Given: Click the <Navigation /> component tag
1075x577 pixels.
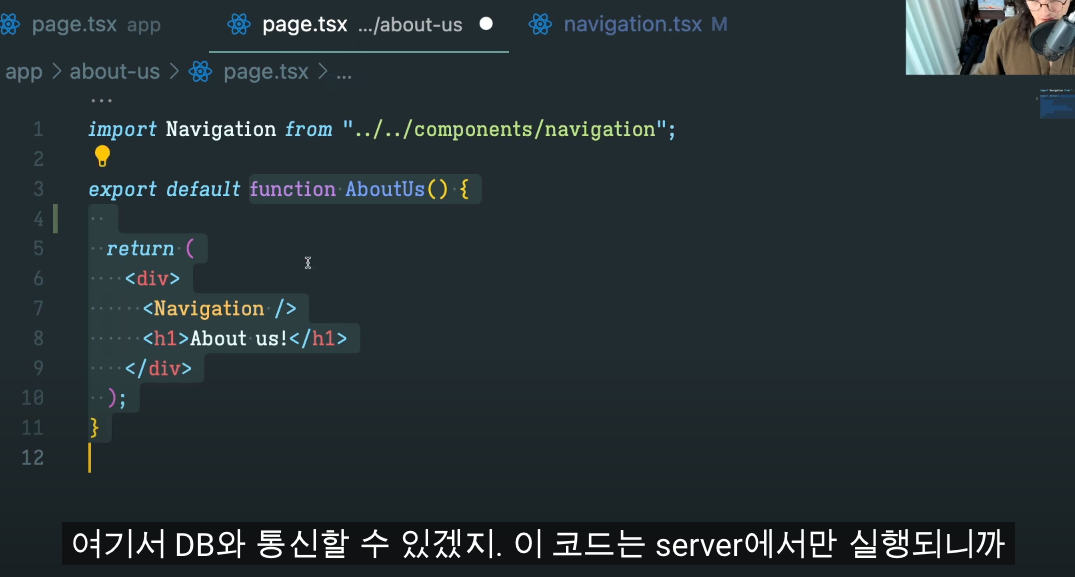Looking at the screenshot, I should [219, 309].
